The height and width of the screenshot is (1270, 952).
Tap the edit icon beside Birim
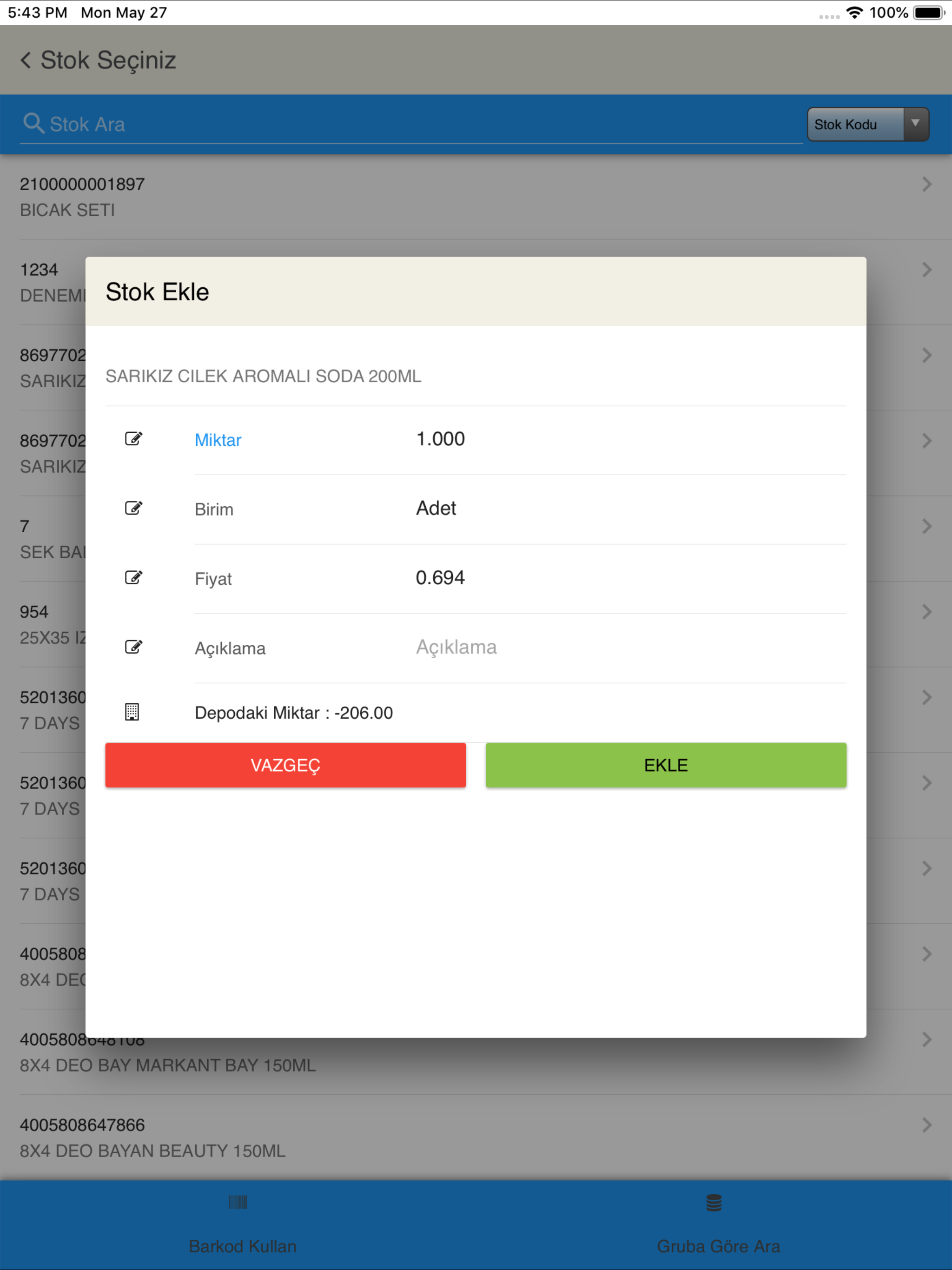click(x=133, y=508)
